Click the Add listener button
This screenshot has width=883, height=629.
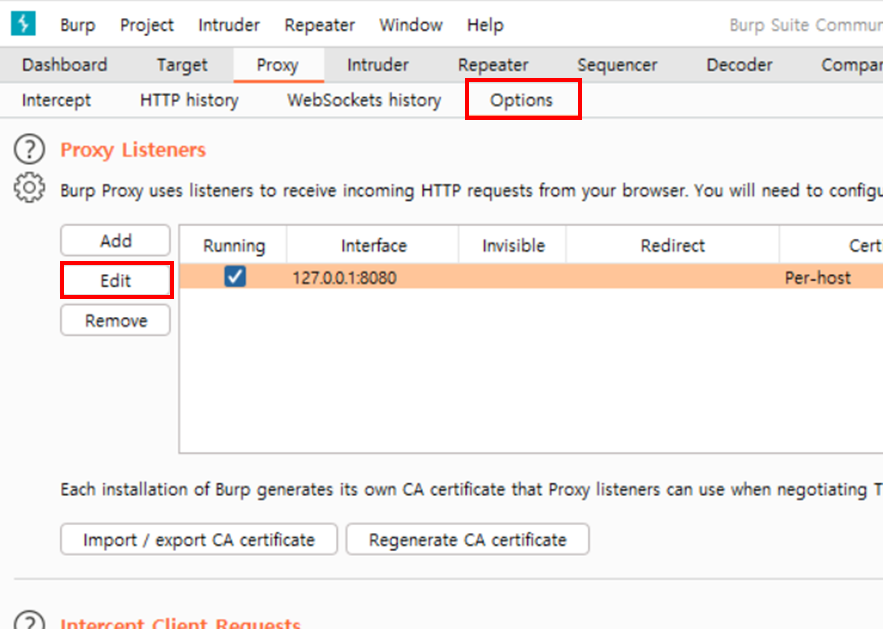(x=115, y=240)
